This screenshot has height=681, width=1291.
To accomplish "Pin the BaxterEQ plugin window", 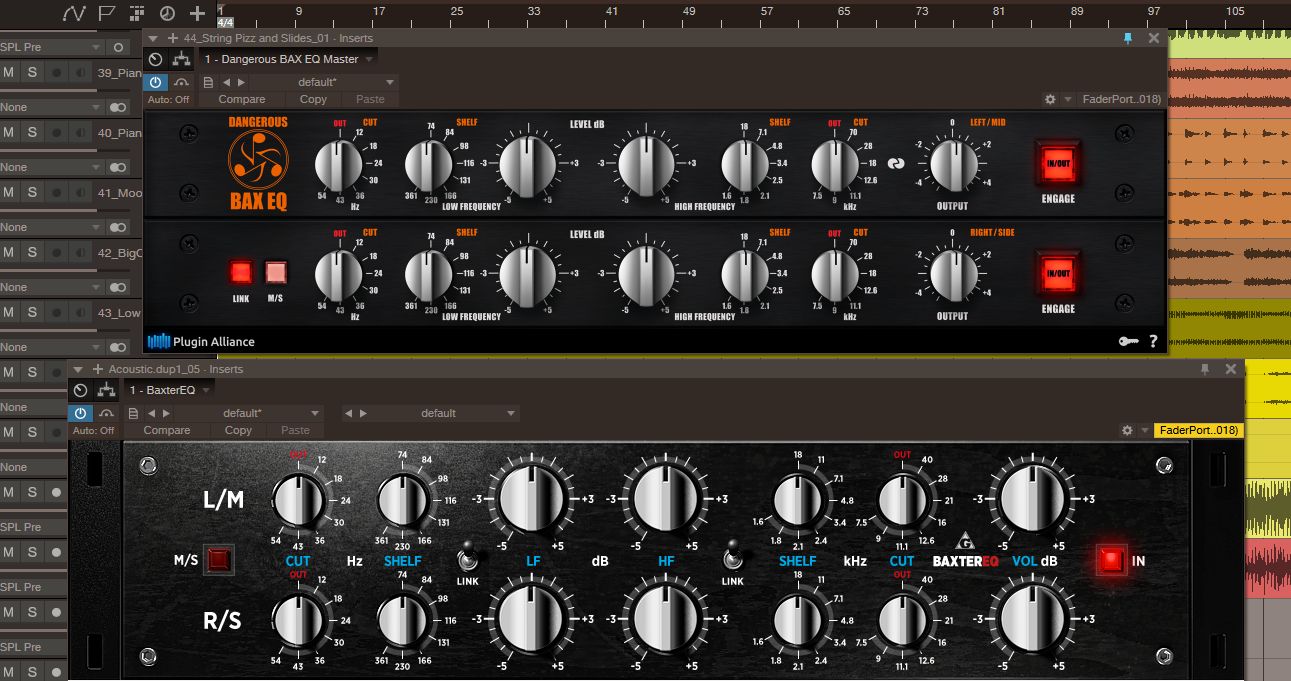I will 1205,369.
